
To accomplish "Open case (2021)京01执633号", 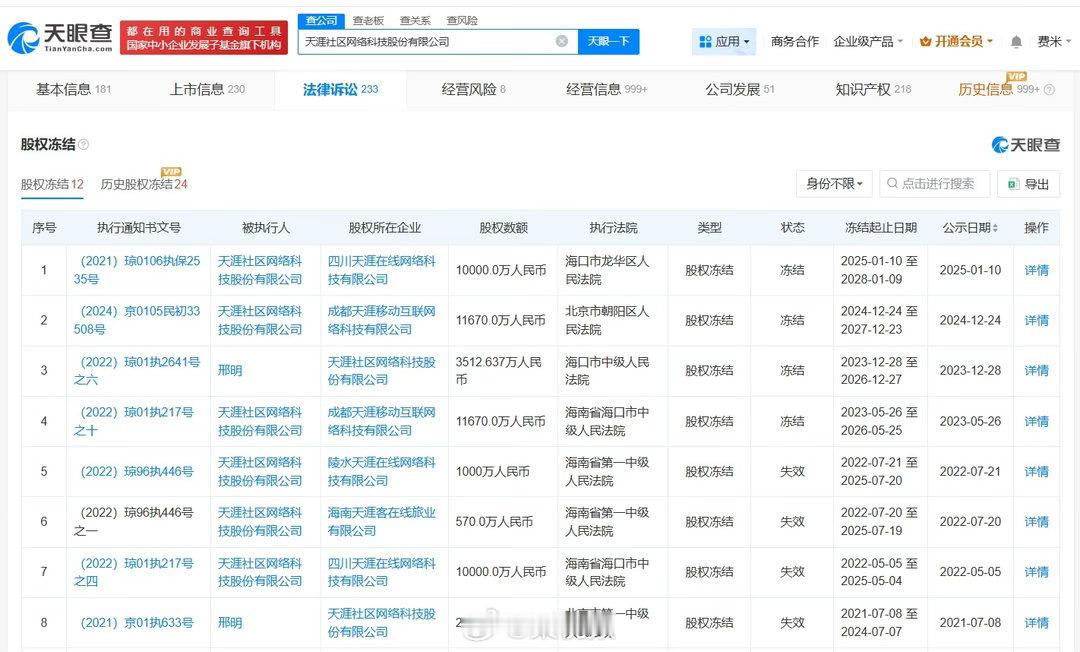I will tap(137, 622).
